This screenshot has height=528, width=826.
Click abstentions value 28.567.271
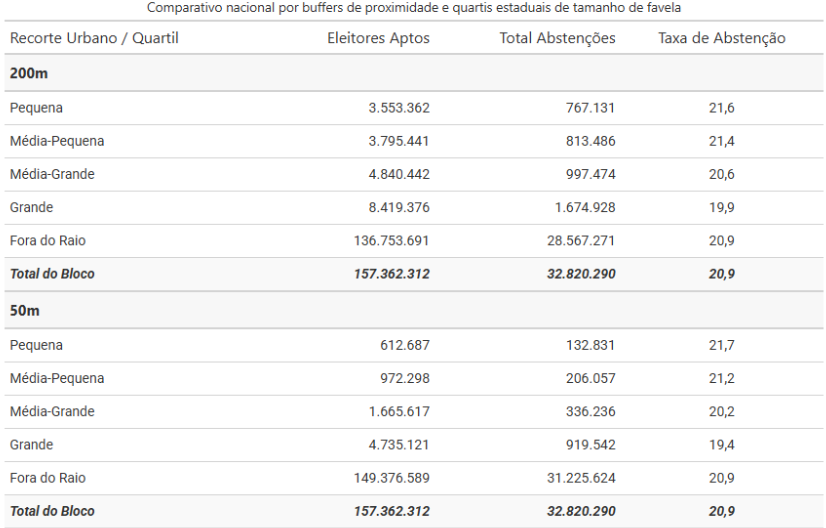pos(581,241)
